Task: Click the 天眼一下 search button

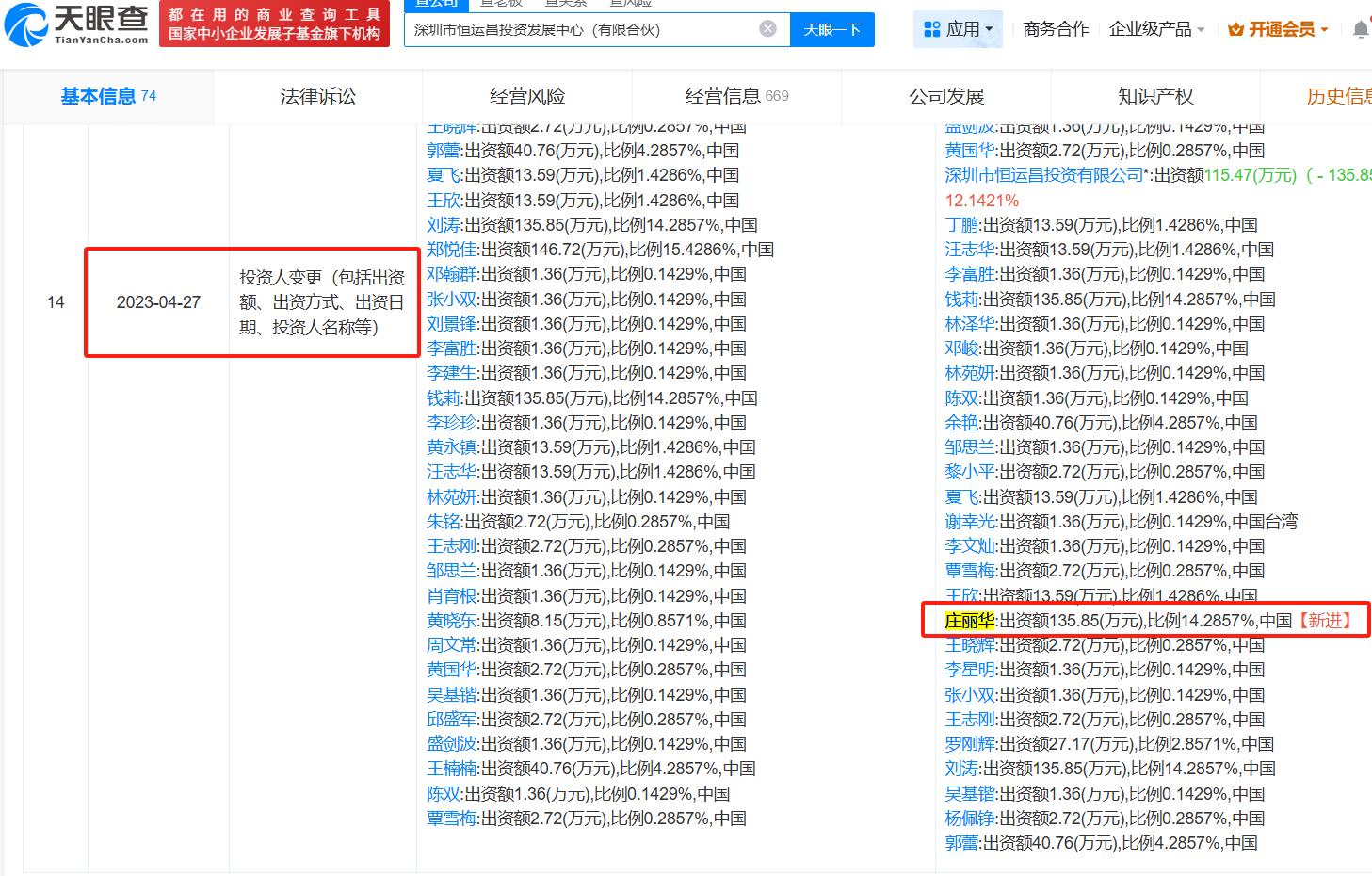Action: tap(831, 29)
